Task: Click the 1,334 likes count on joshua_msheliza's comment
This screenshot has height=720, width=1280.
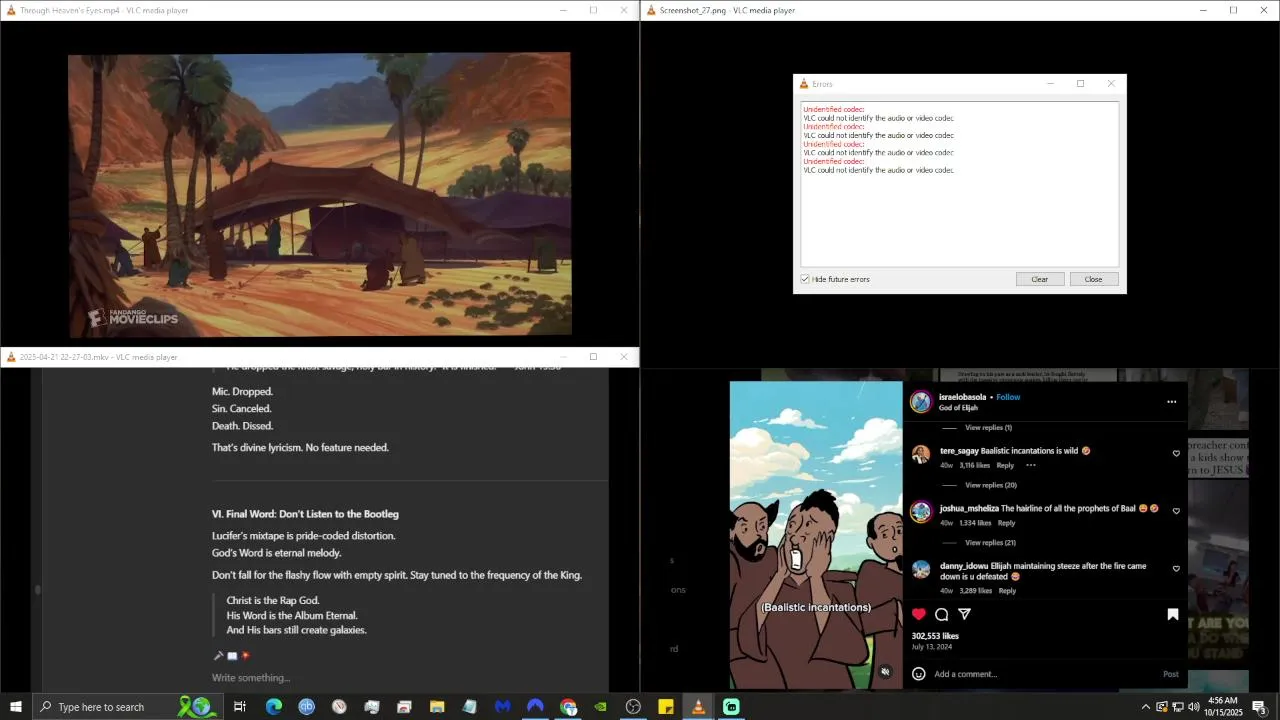Action: [975, 523]
